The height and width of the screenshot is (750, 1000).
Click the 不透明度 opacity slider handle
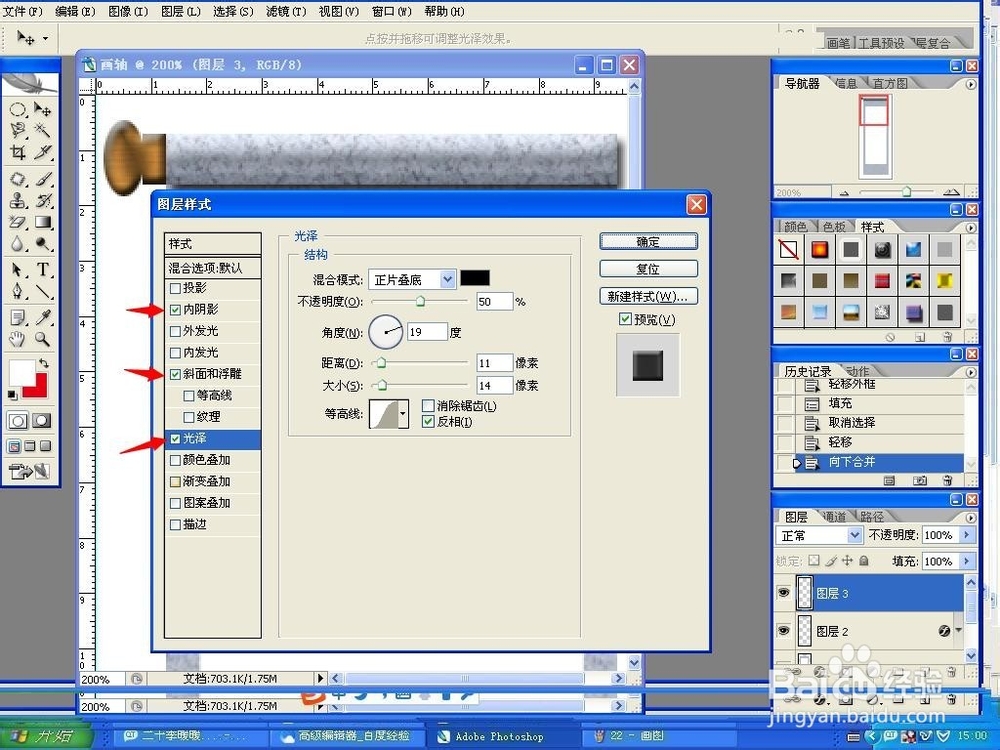tap(420, 301)
